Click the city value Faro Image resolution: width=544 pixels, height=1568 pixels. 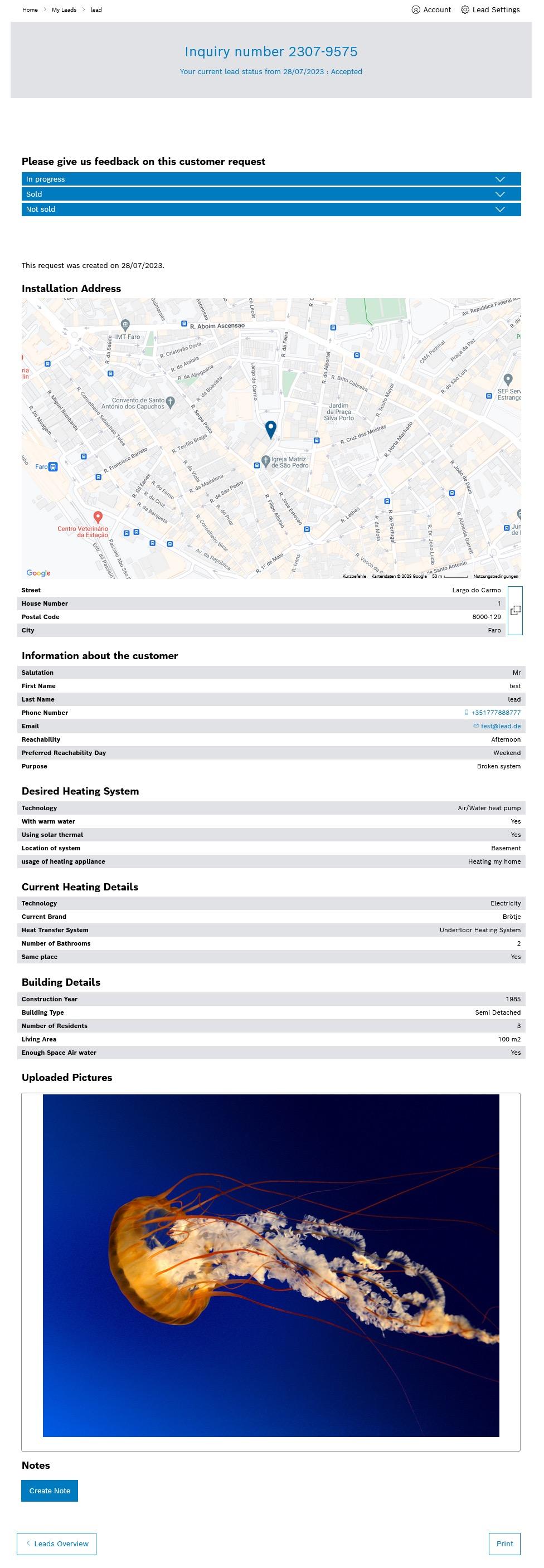point(494,630)
